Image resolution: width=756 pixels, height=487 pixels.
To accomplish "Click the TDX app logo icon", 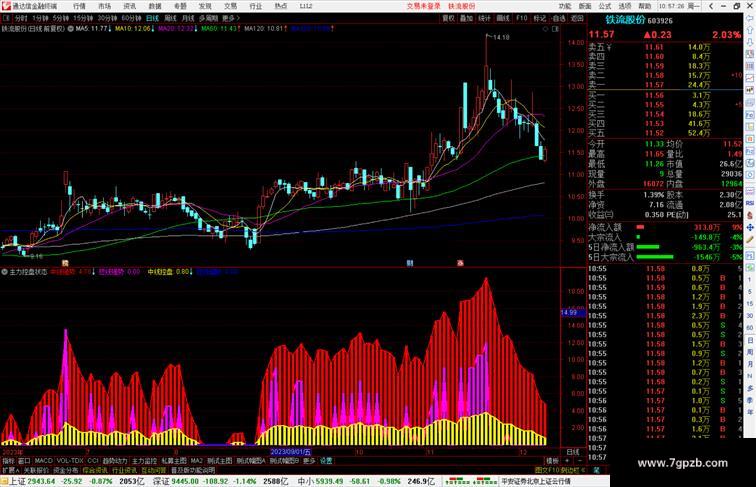I will point(5,6).
